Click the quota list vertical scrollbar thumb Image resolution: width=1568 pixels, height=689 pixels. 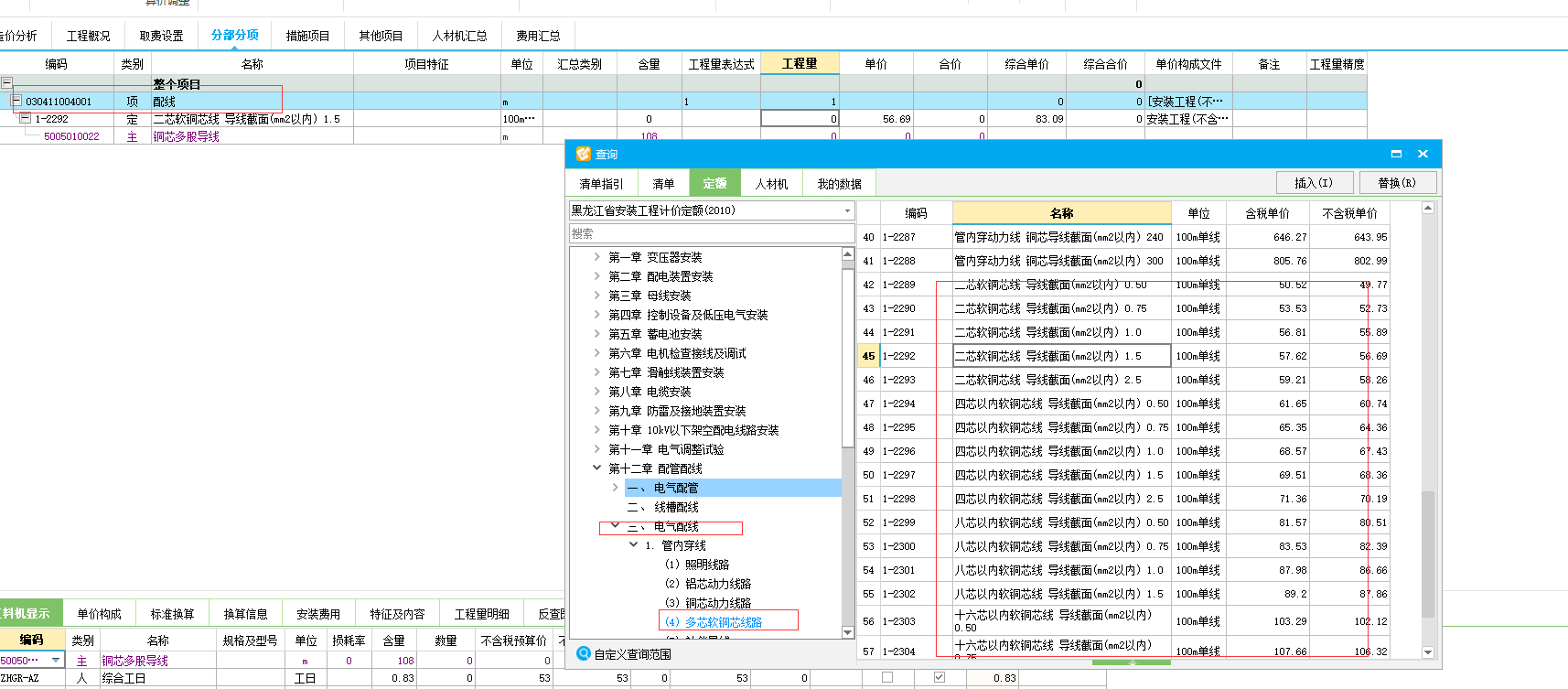[1427, 554]
